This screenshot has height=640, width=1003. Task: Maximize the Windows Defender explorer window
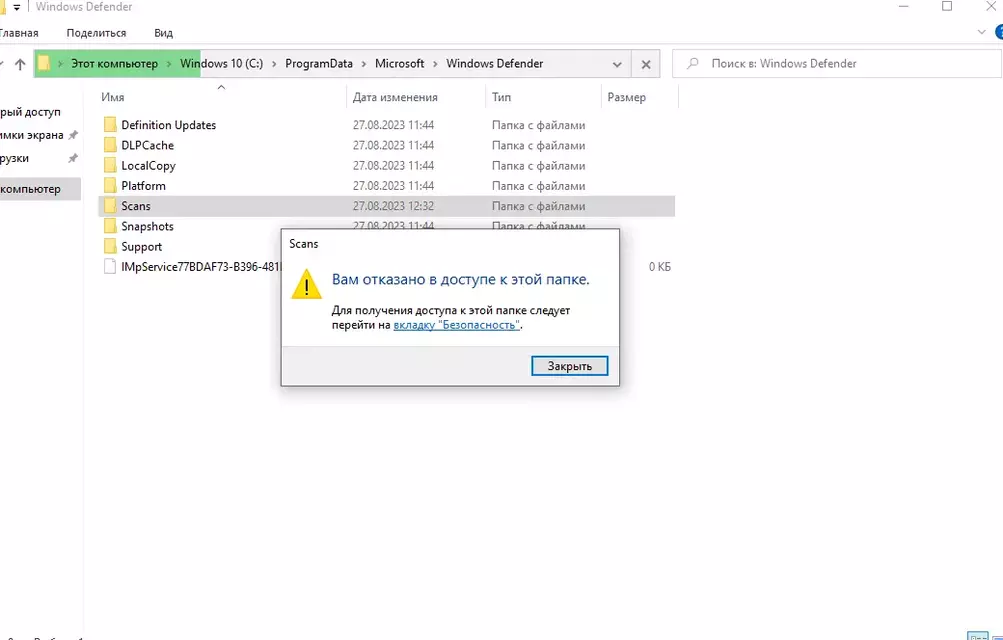pyautogui.click(x=947, y=6)
